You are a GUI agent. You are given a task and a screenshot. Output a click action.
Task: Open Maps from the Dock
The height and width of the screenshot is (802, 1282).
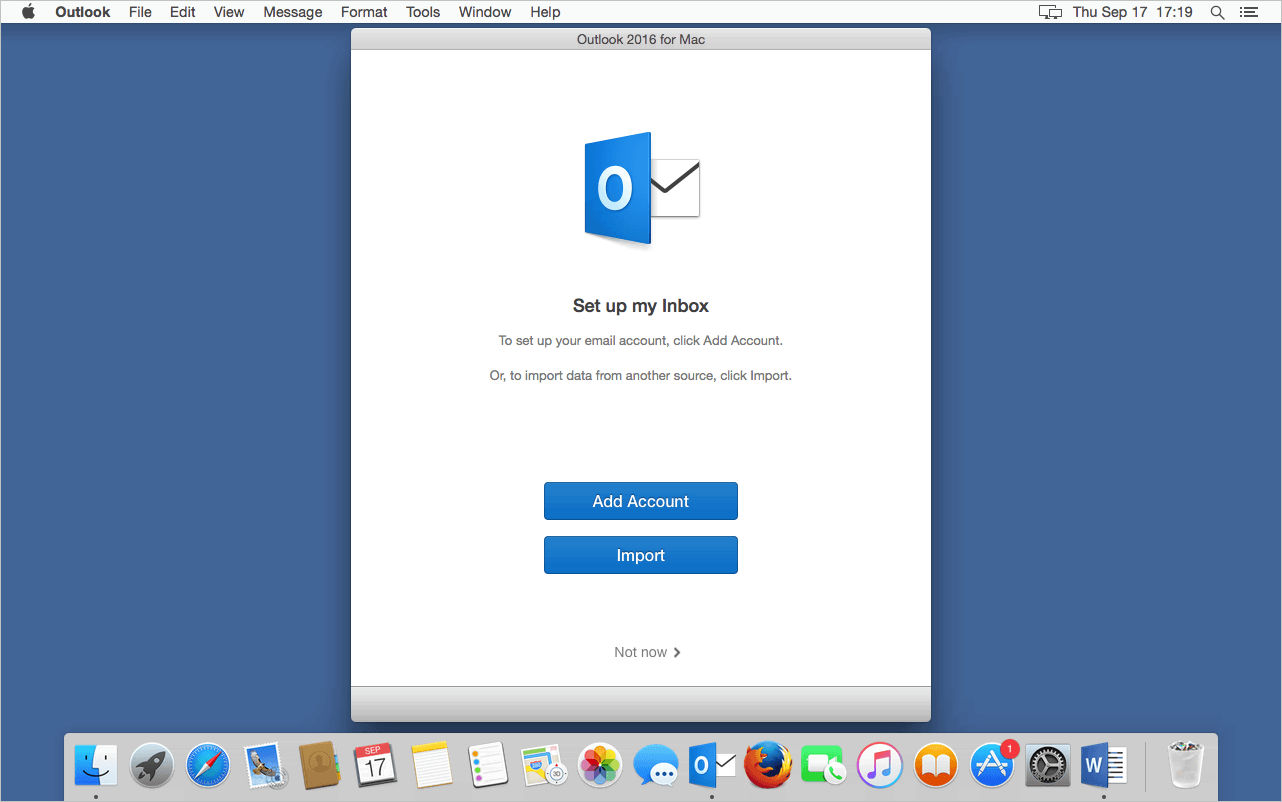click(x=545, y=766)
